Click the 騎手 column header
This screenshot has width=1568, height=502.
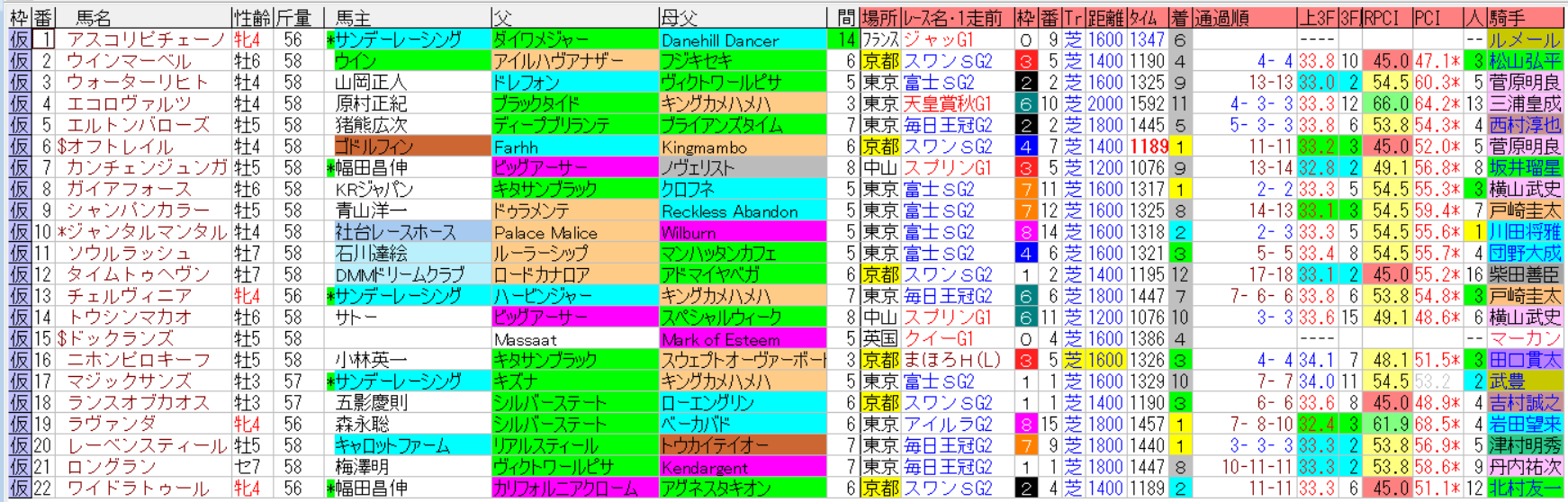[x=1506, y=17]
